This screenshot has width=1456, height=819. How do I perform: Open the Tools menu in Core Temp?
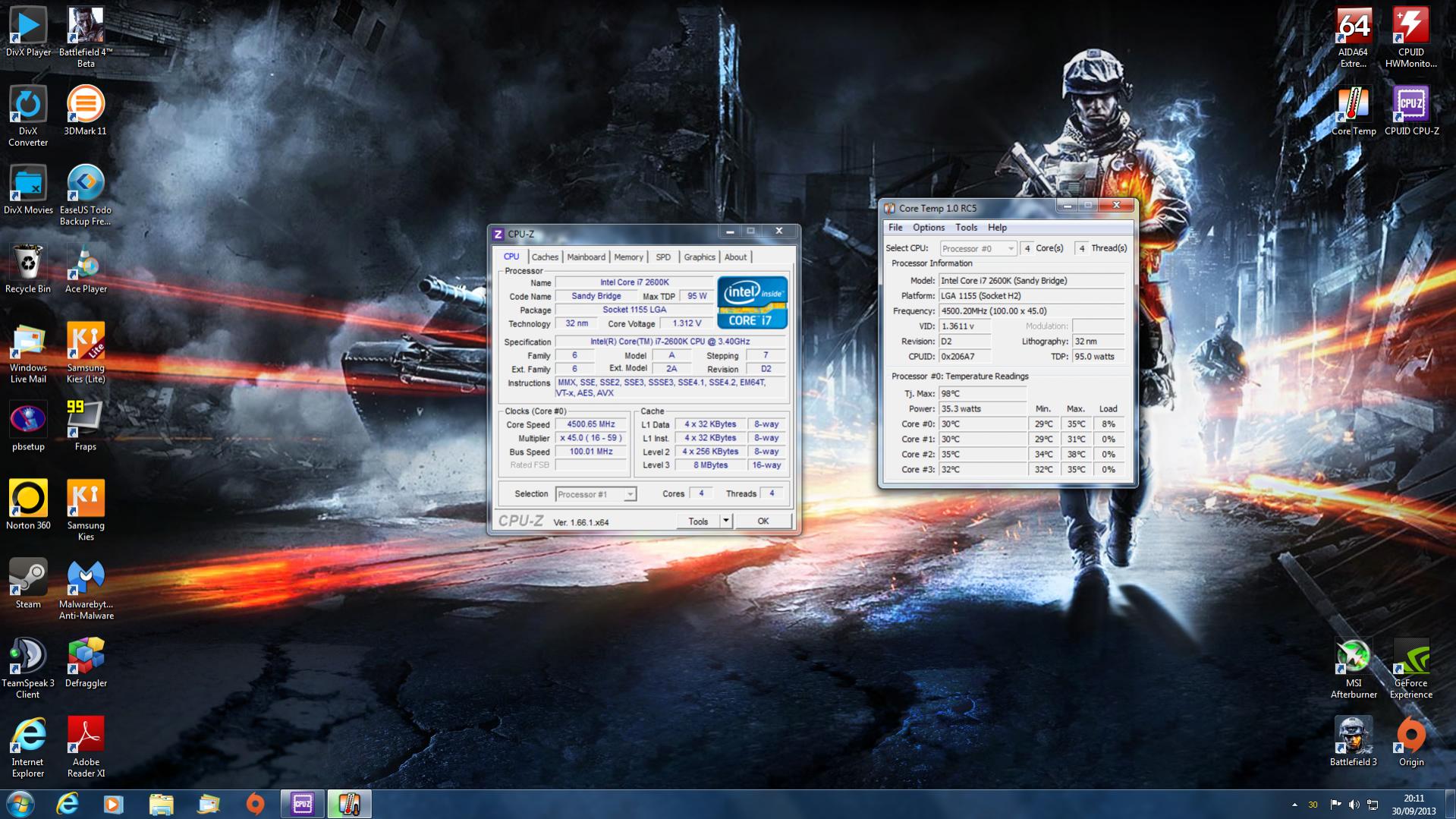(966, 228)
